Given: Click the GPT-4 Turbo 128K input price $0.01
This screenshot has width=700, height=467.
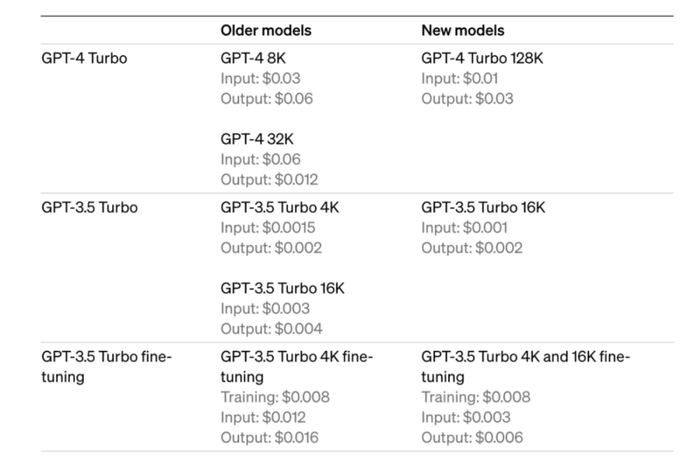Looking at the screenshot, I should click(x=461, y=78).
